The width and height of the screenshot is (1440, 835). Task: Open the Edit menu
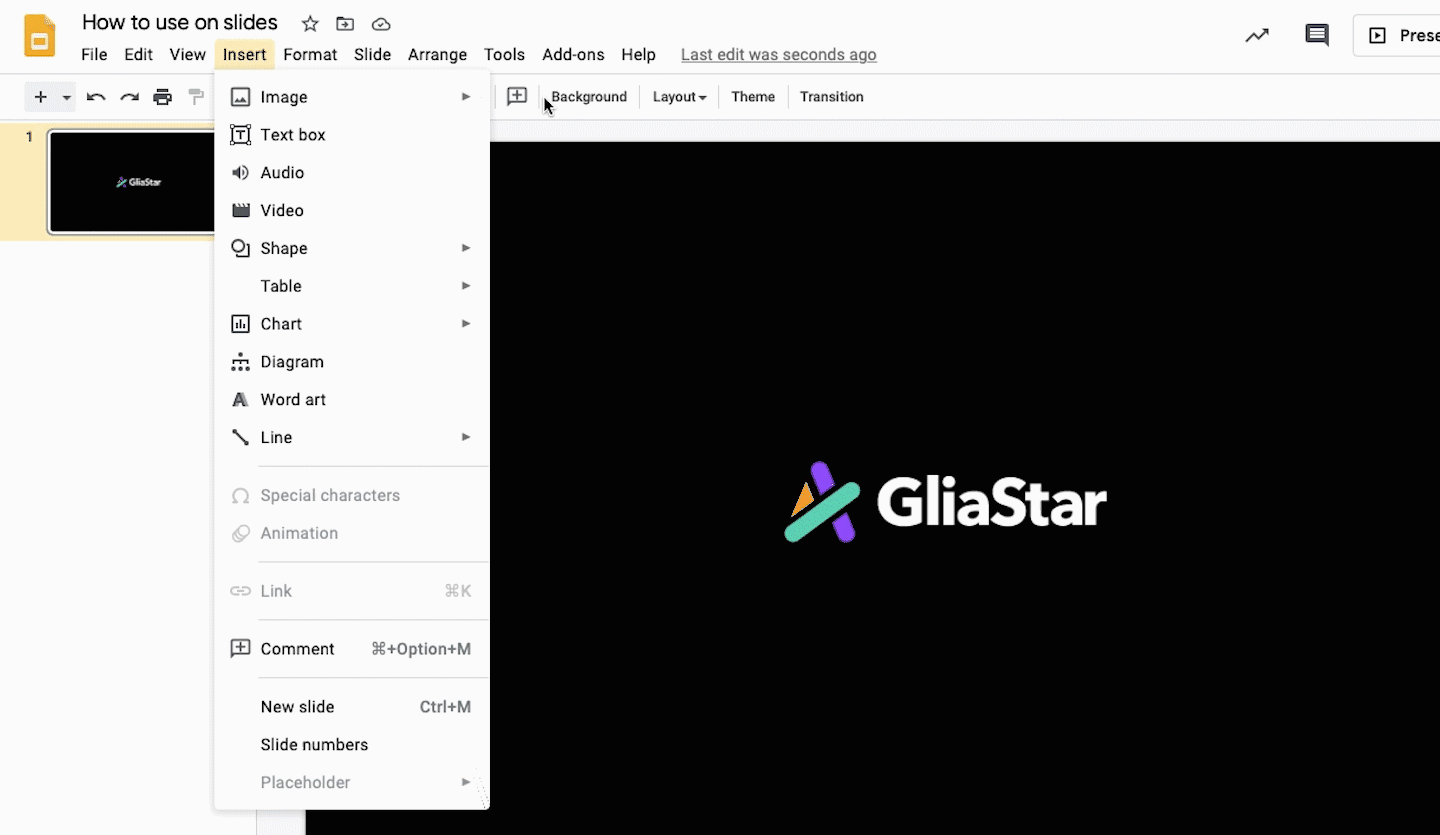point(138,55)
